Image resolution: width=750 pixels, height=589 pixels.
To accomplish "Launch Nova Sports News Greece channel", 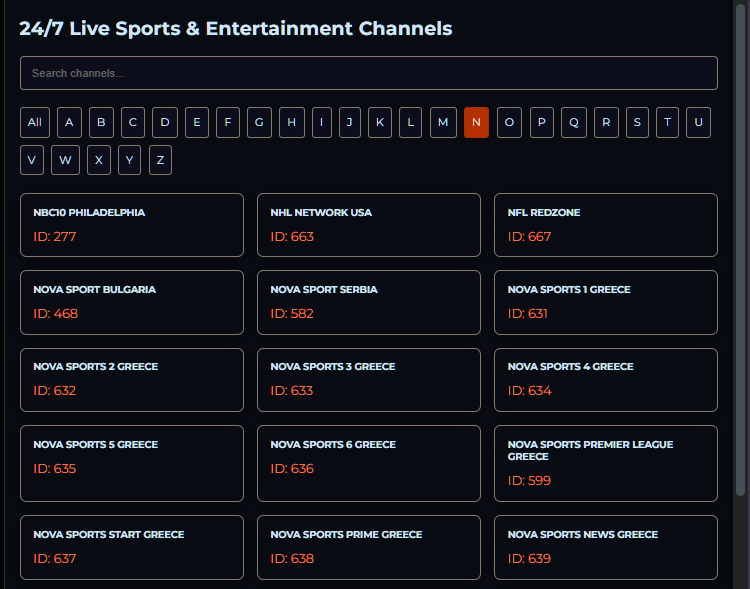I will 605,547.
